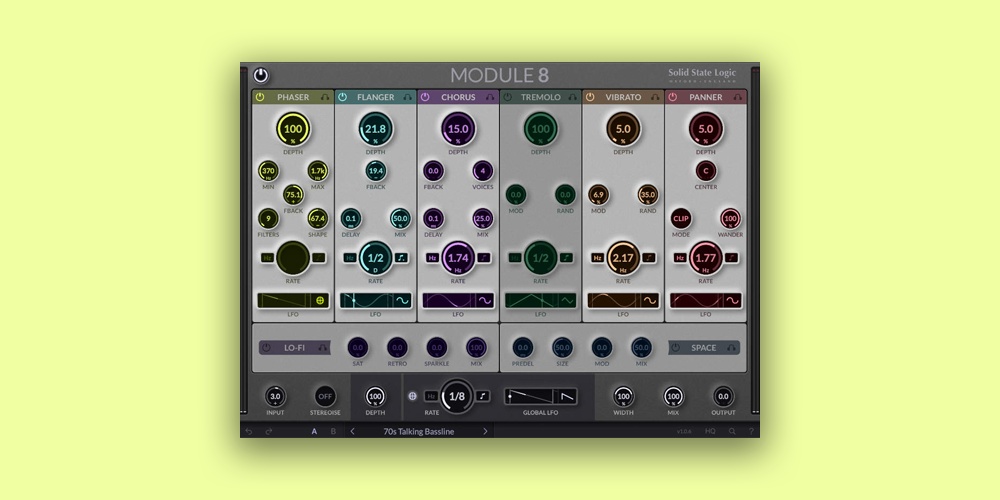Screen dimensions: 1000x500
Task: Enable the LO-FI section power
Action: pos(267,348)
